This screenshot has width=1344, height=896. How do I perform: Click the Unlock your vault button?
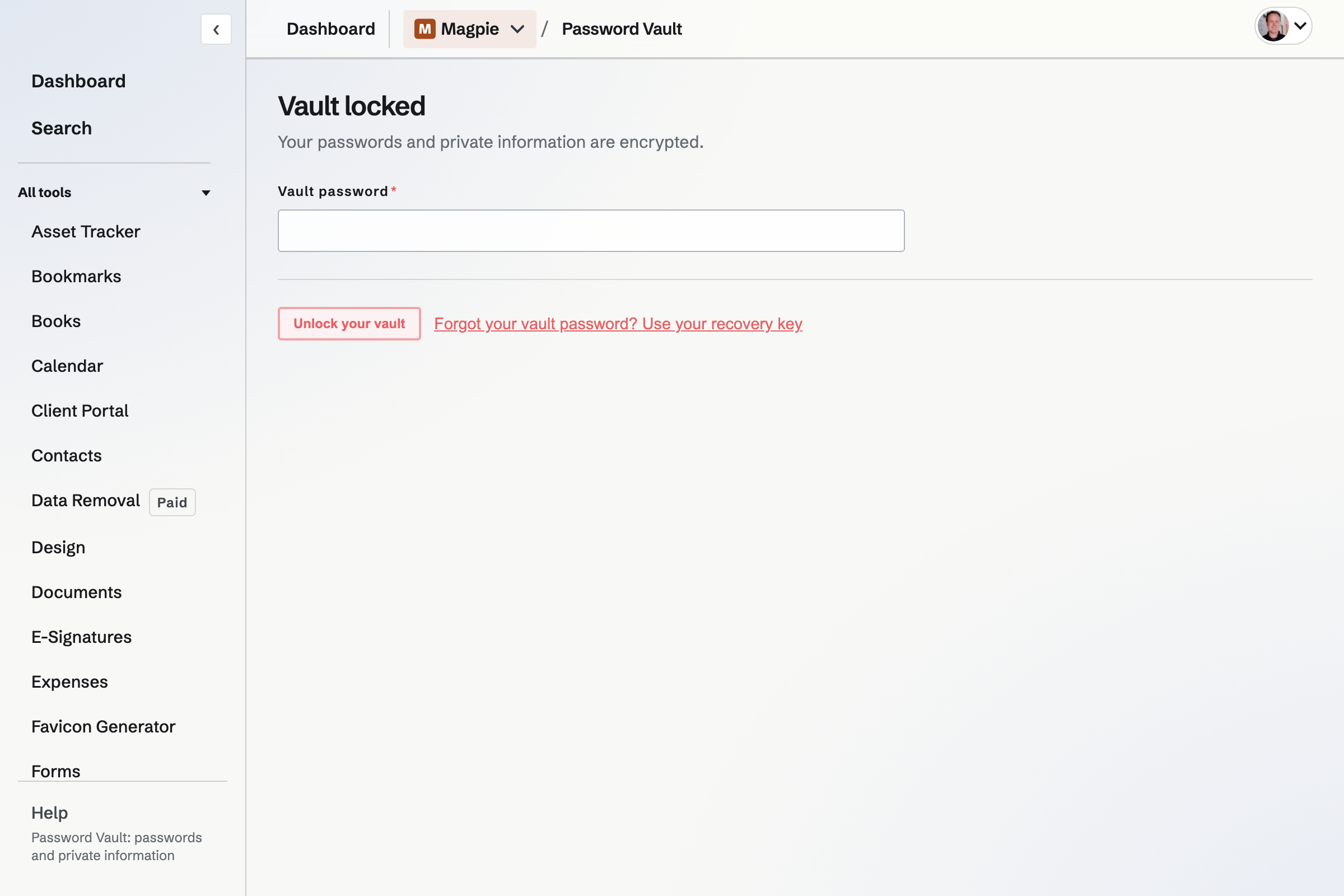pos(349,324)
